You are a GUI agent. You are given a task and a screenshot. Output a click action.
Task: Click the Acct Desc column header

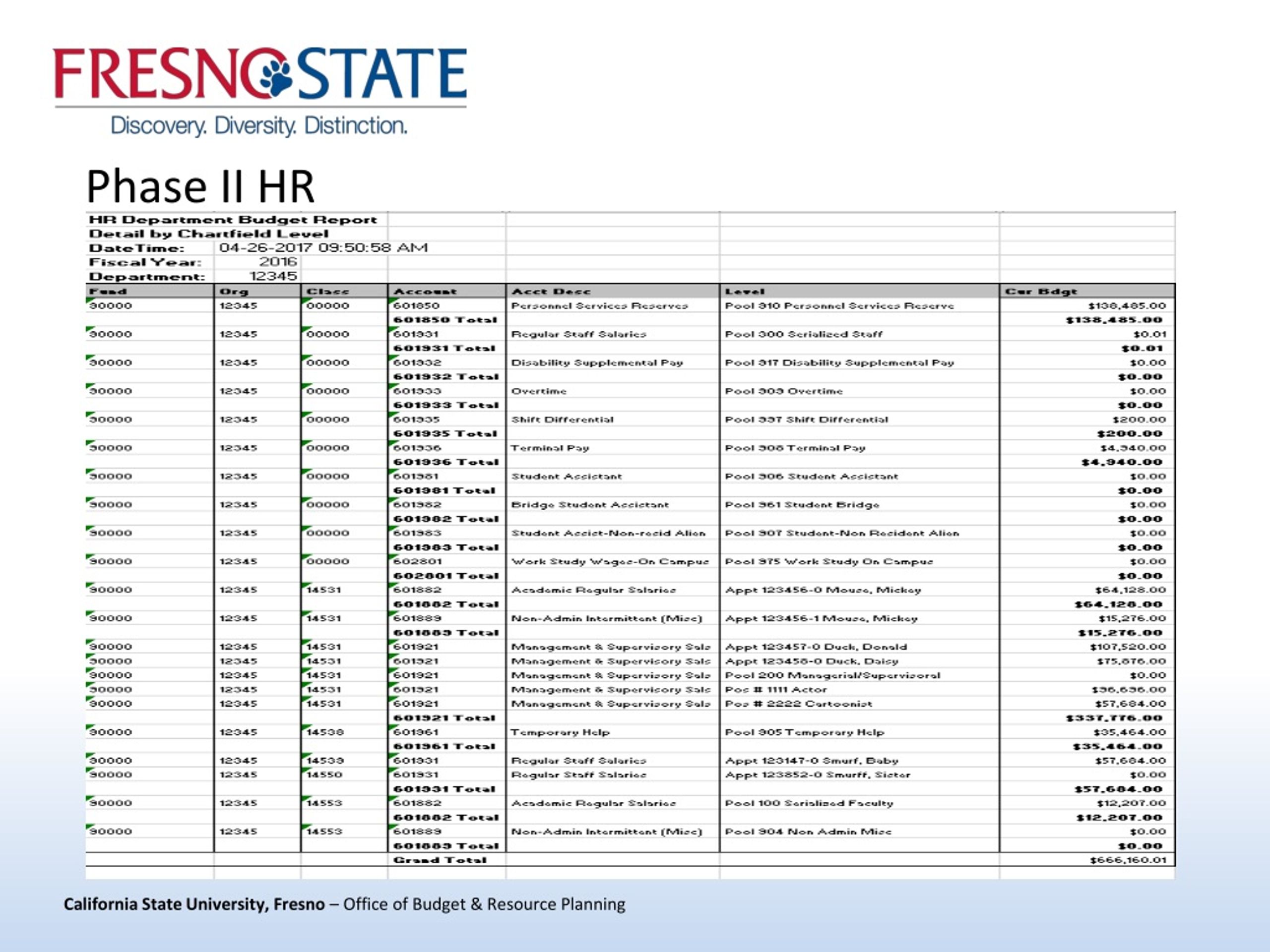613,292
